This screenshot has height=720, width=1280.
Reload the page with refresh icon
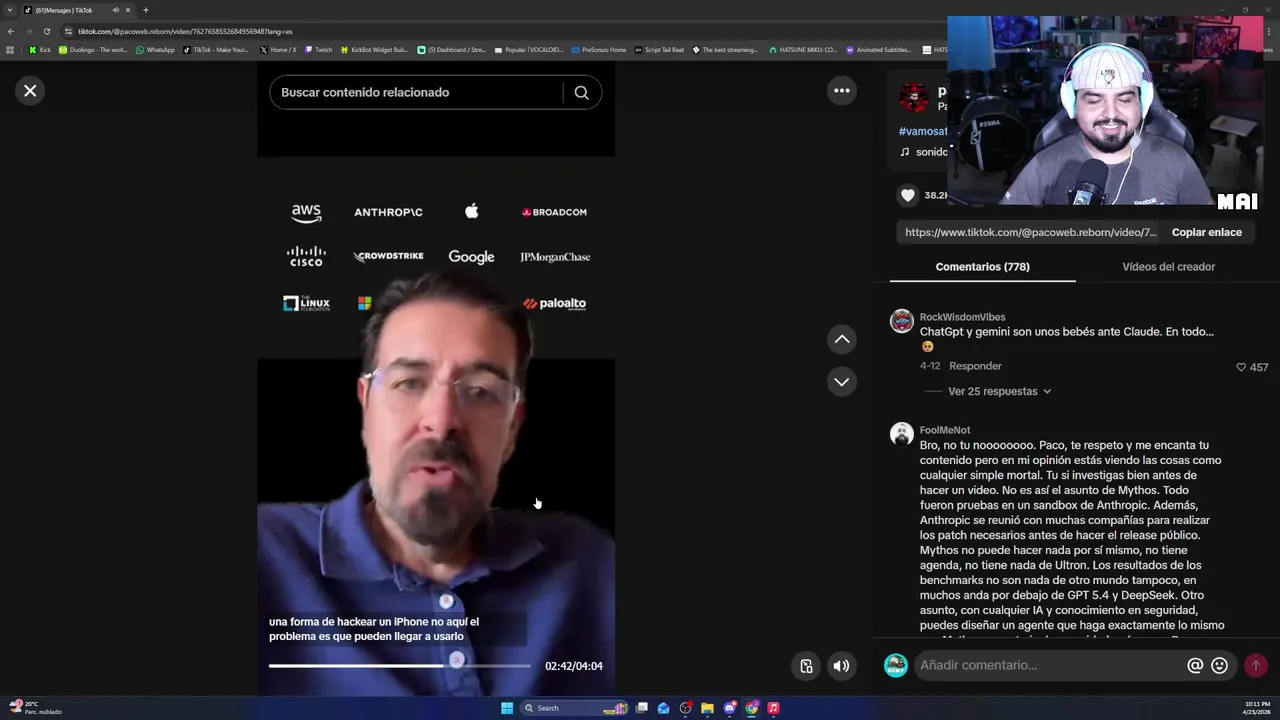click(46, 31)
